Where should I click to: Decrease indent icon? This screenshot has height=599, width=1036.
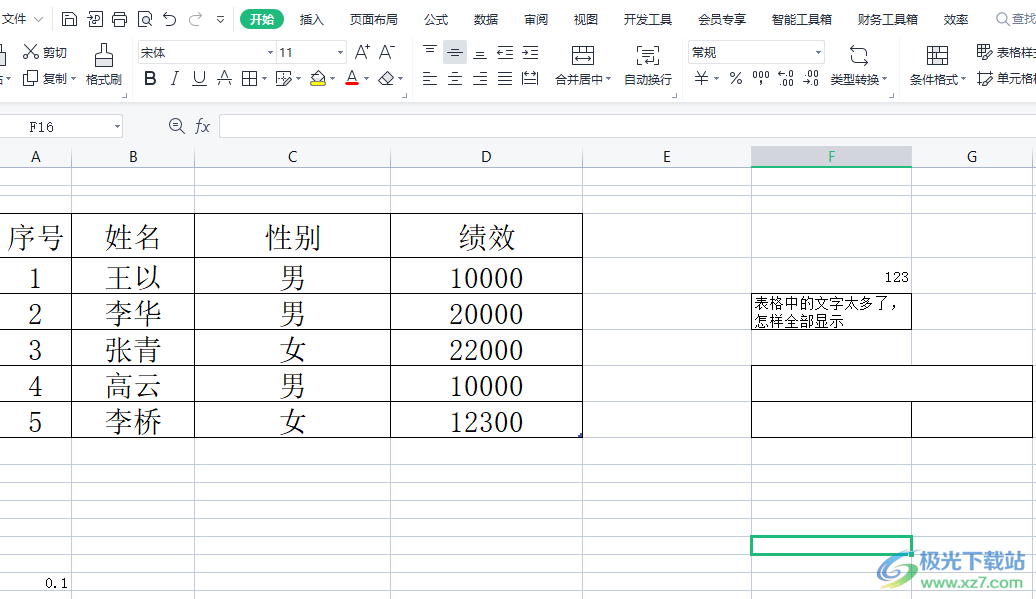(x=505, y=52)
